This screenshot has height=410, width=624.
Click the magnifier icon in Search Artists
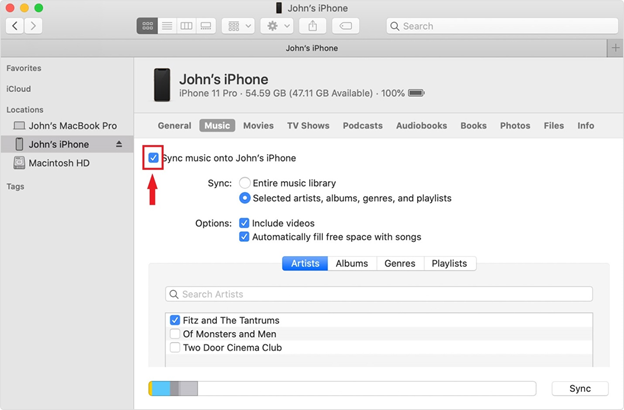(x=174, y=294)
